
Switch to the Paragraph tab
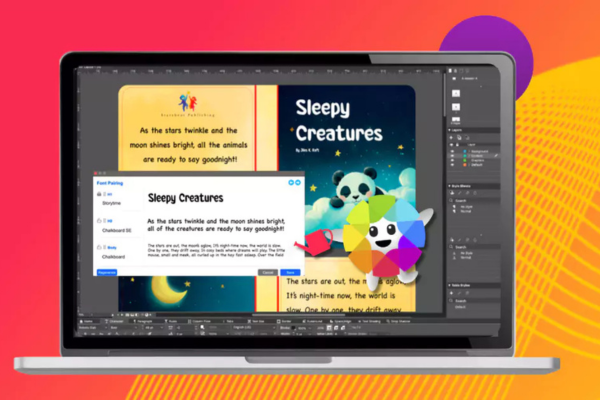point(142,321)
